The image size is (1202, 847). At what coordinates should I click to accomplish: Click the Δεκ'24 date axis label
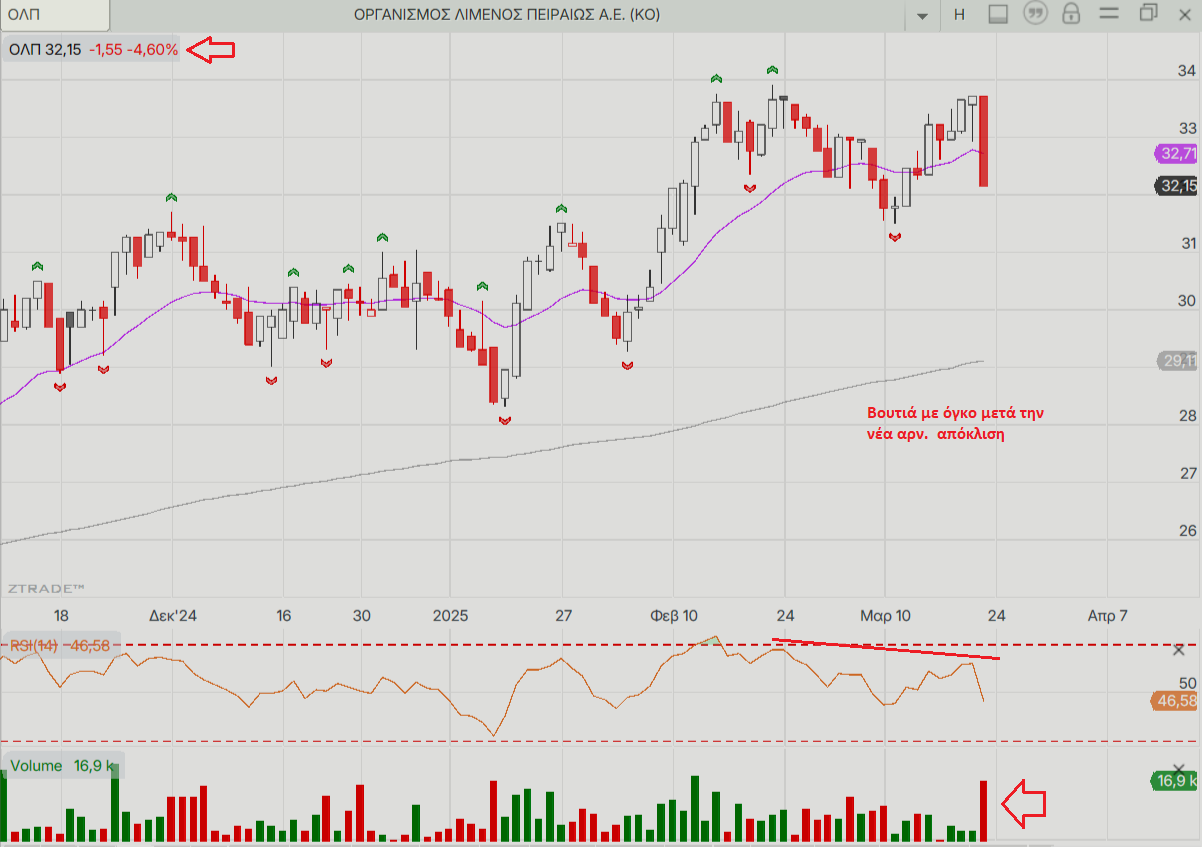[x=173, y=616]
